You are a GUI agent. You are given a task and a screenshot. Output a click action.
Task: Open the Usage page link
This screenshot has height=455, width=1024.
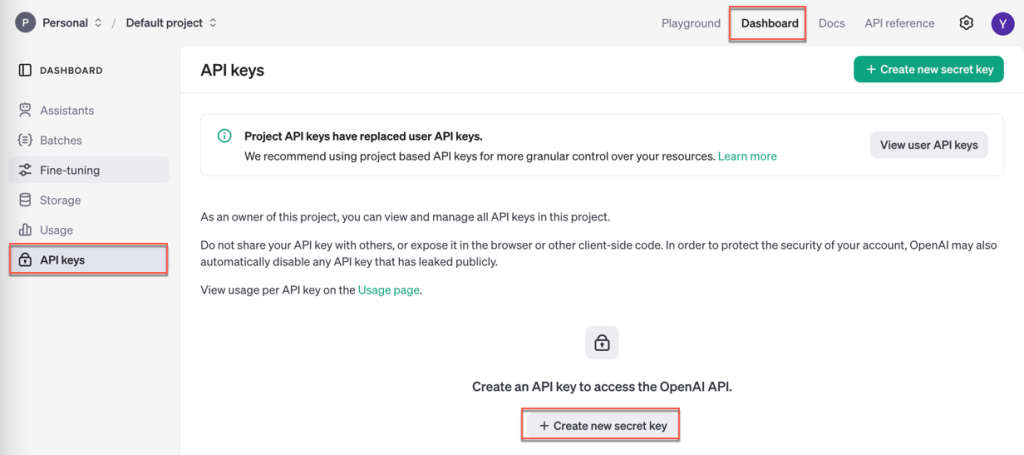coord(389,290)
